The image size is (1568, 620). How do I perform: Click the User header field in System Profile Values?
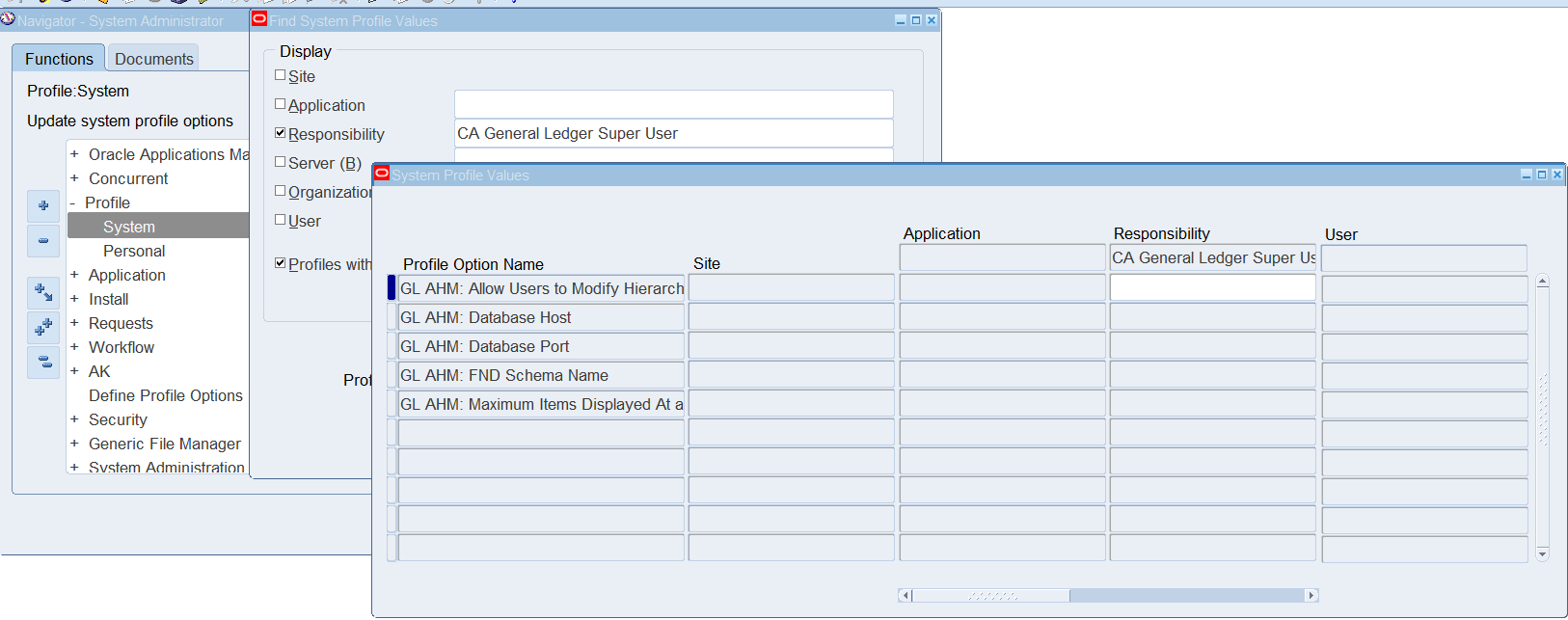(1424, 257)
